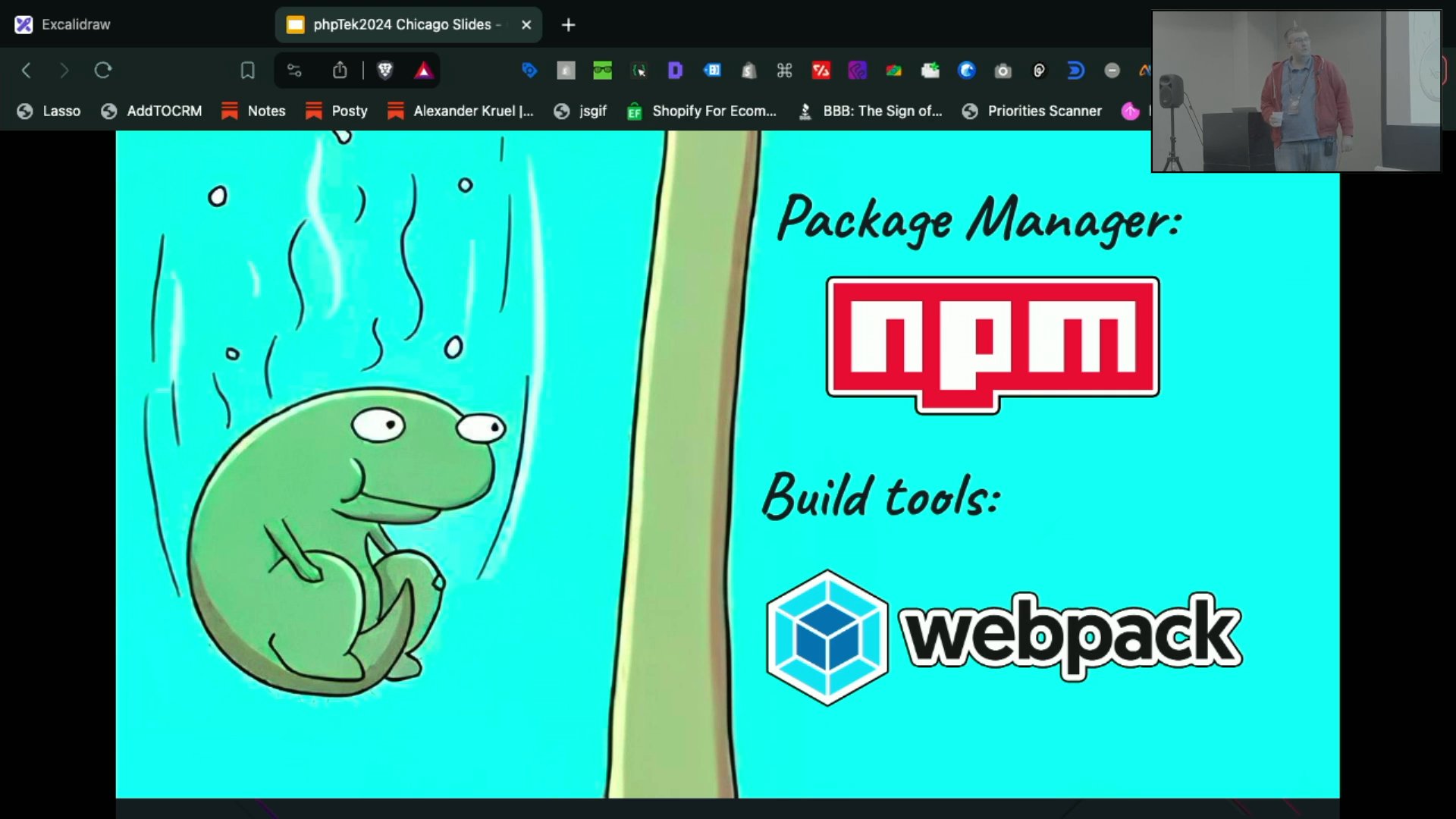Open site settings tune icon
Screen dimensions: 1456x819
[x=294, y=71]
